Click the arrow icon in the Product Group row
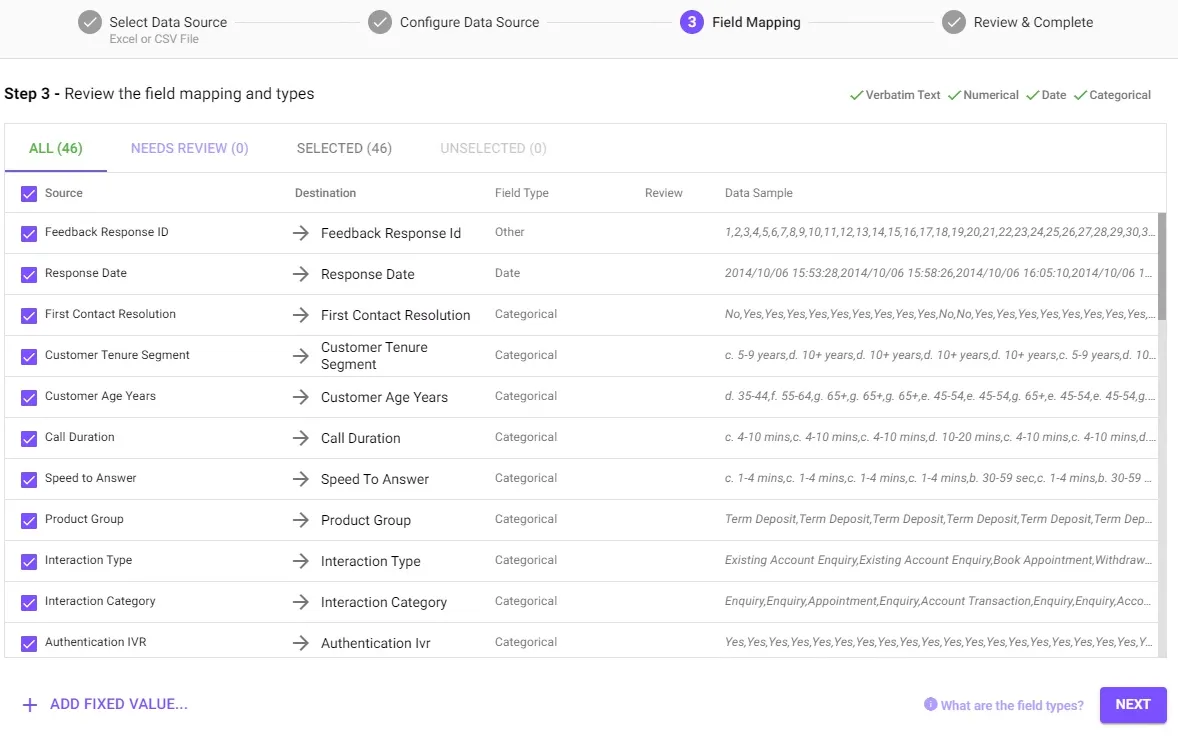This screenshot has height=736, width=1178. click(301, 520)
